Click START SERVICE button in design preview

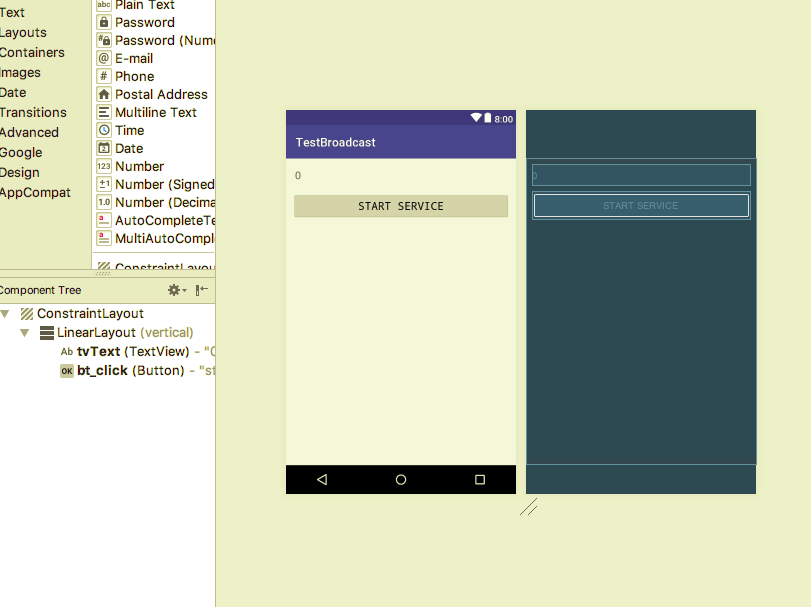(x=401, y=206)
